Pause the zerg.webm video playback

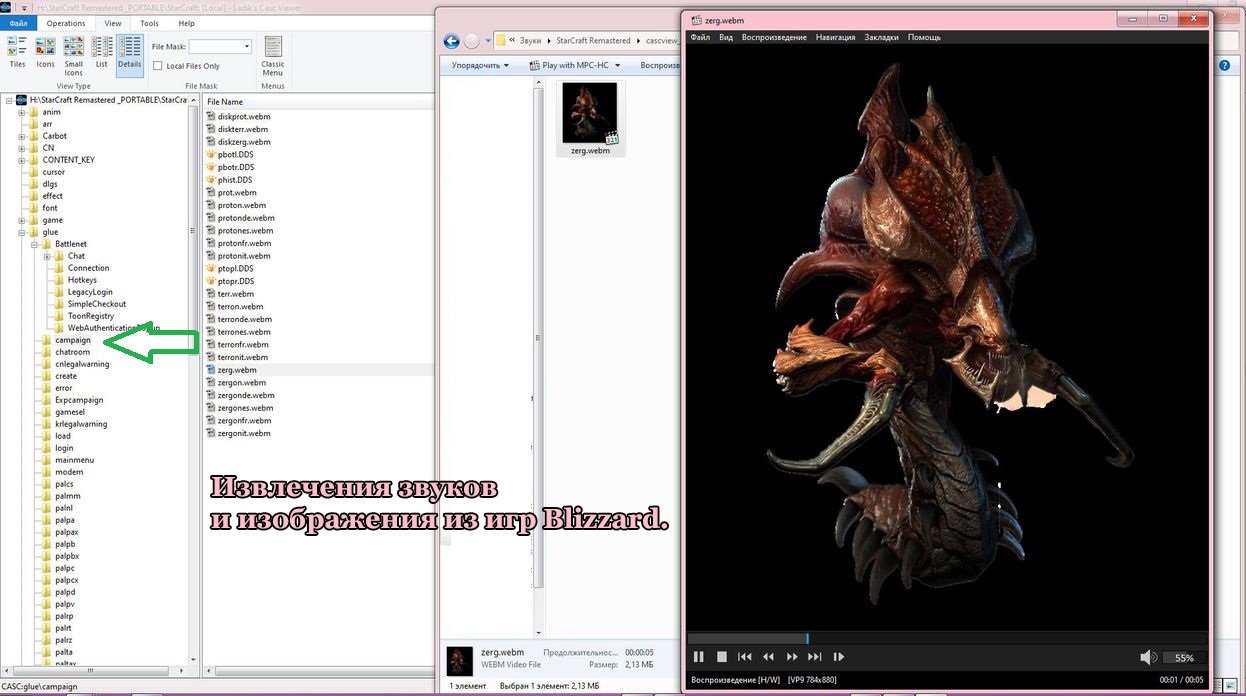point(698,657)
